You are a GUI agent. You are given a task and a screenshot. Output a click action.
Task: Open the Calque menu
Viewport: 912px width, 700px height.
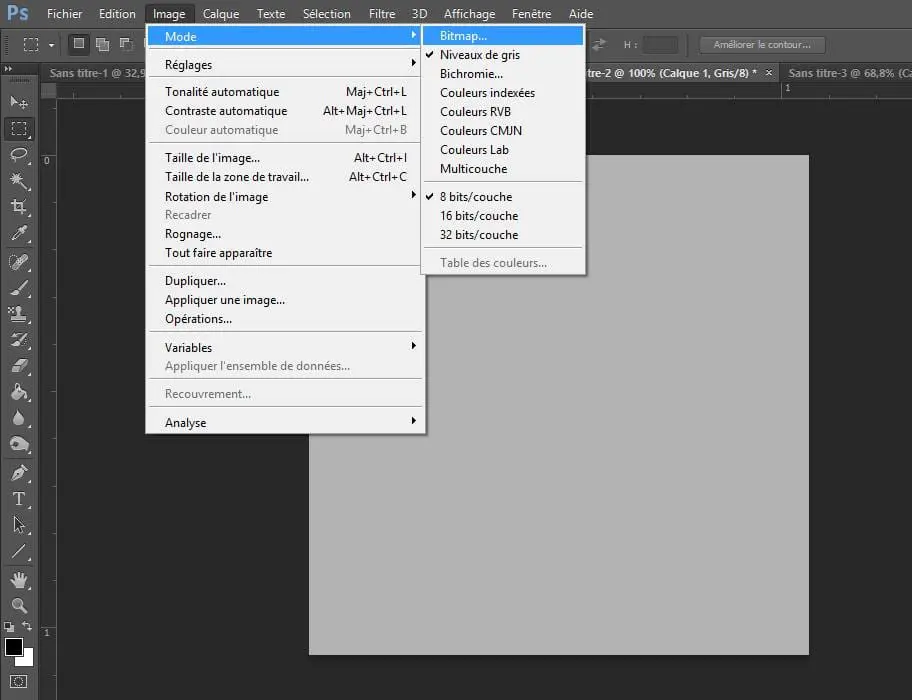point(221,13)
